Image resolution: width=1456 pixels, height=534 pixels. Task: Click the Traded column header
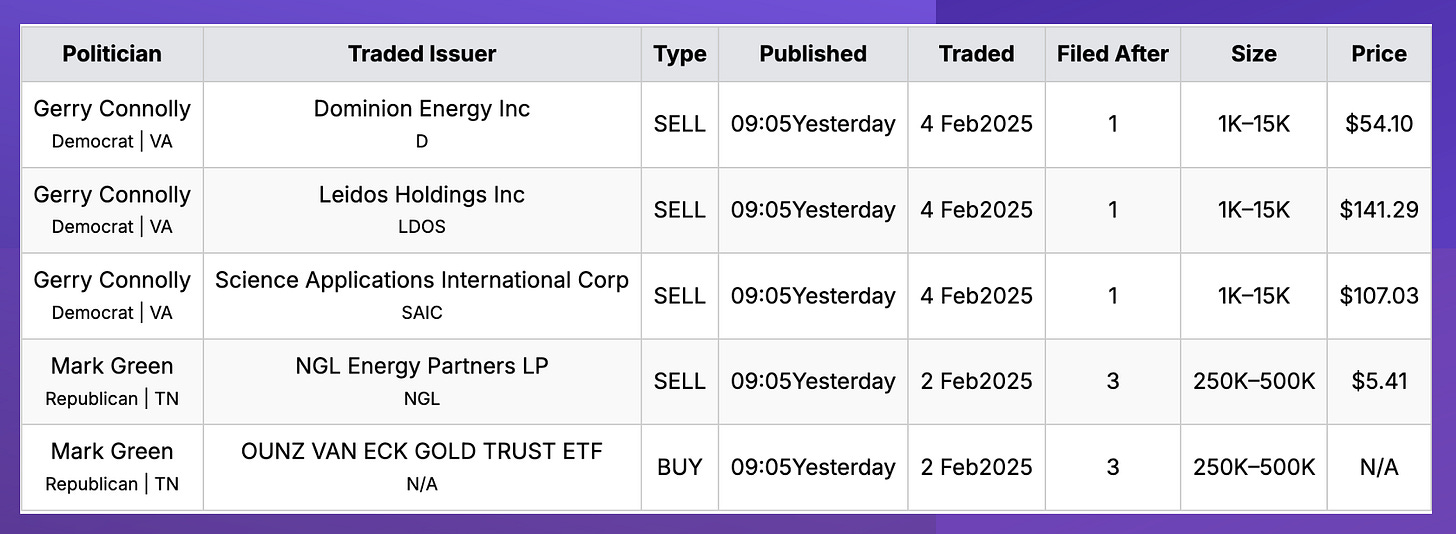[x=977, y=54]
